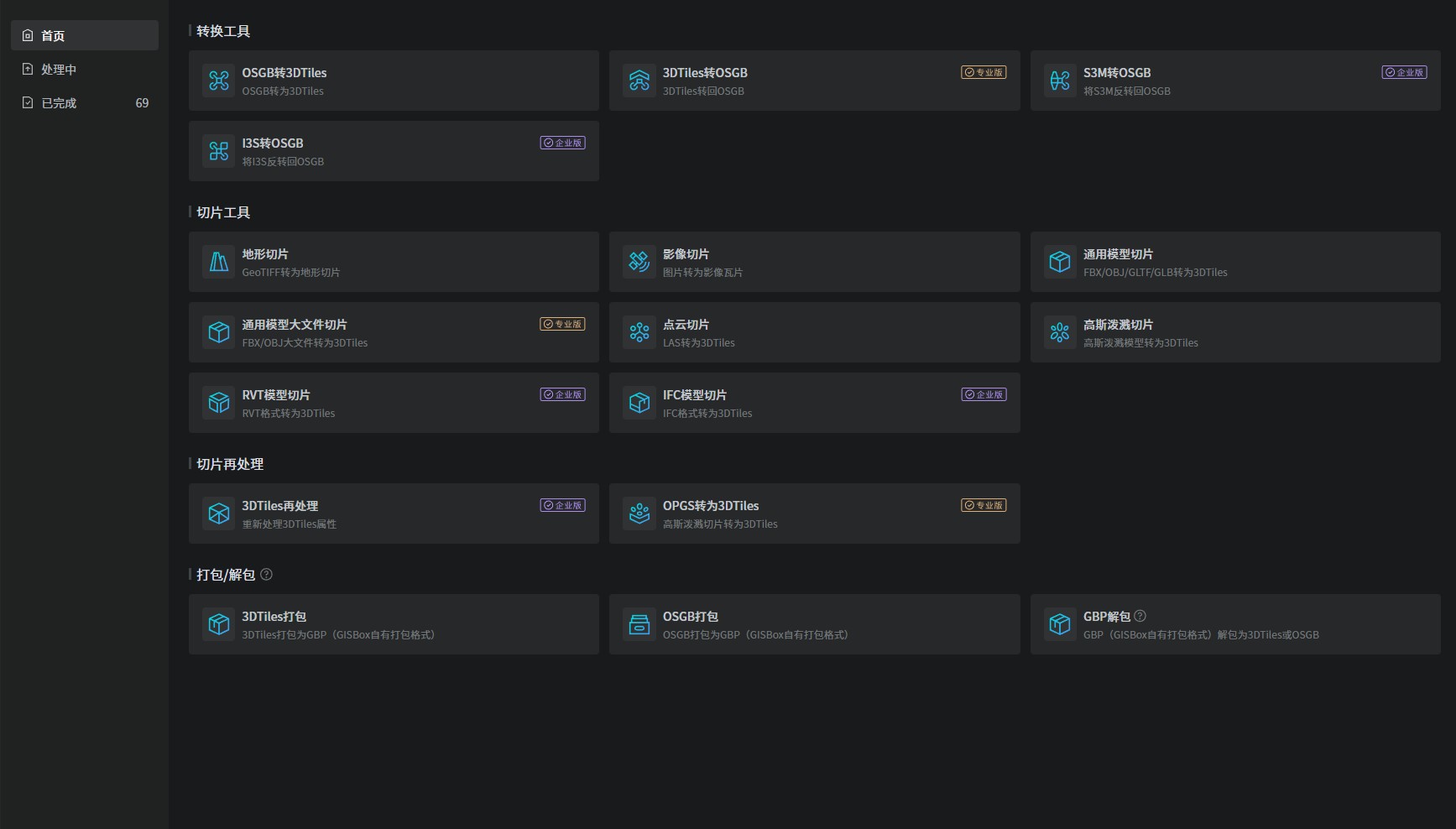The width and height of the screenshot is (1456, 829).
Task: Click 专业版 badge on 通用模型大文件切片
Action: tap(562, 324)
